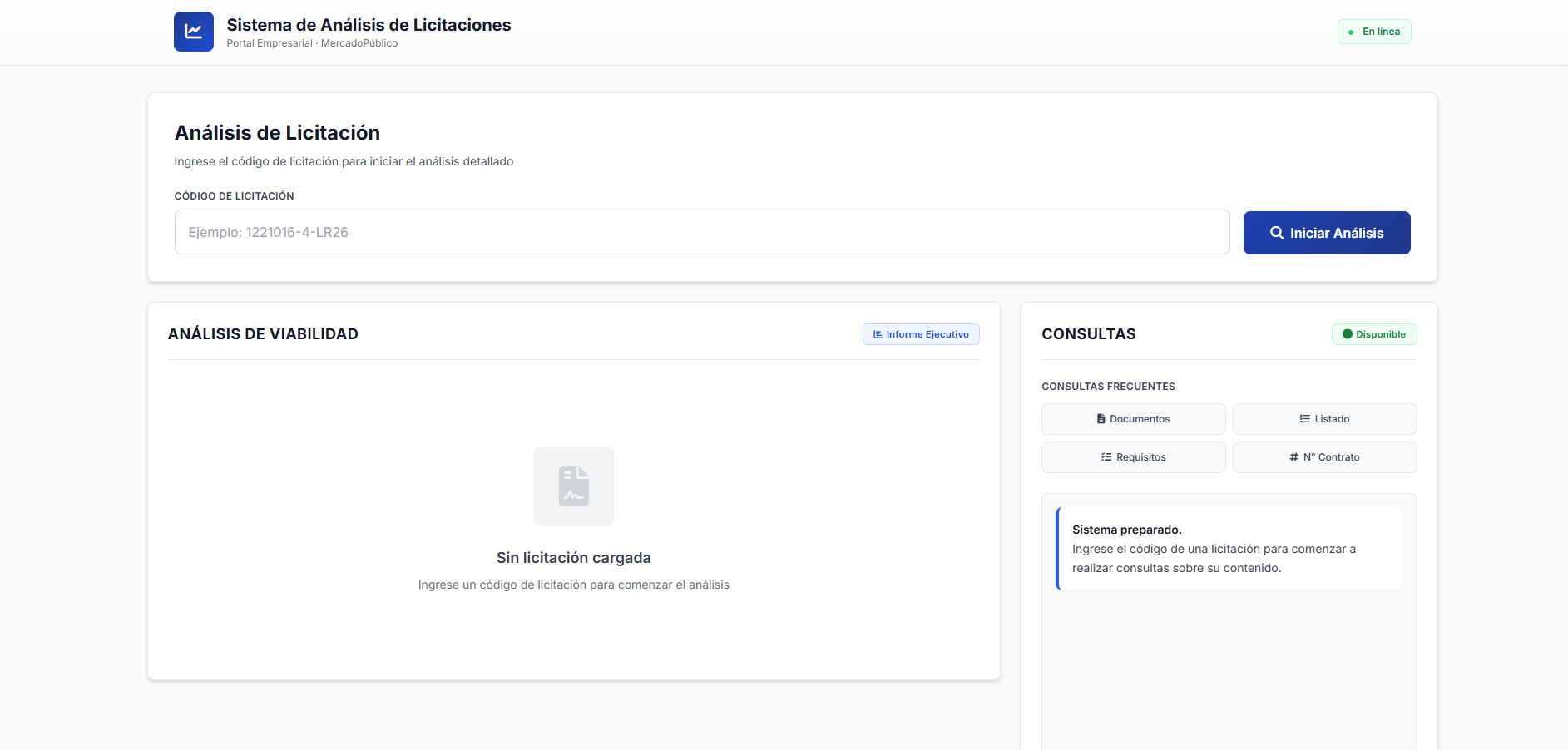
Task: Click the chart icon beside Informe Ejecutivo
Action: click(878, 334)
